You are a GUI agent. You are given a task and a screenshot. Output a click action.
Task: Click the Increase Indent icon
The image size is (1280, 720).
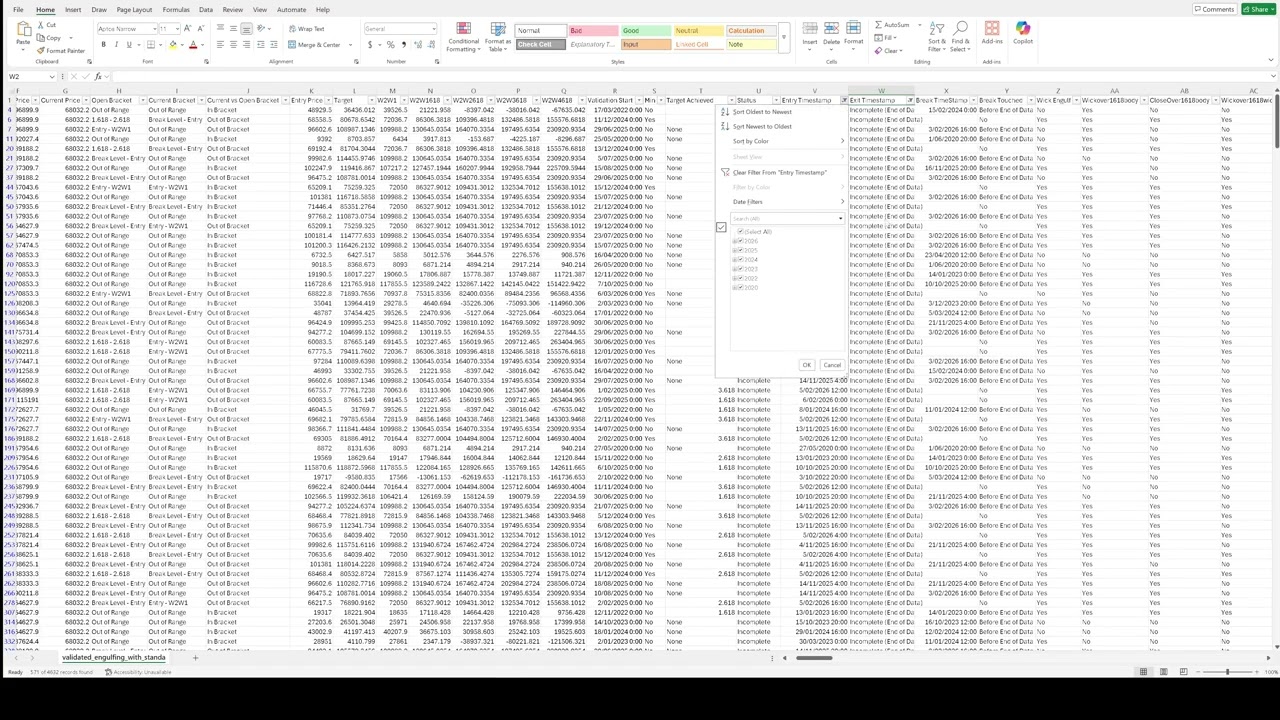274,45
